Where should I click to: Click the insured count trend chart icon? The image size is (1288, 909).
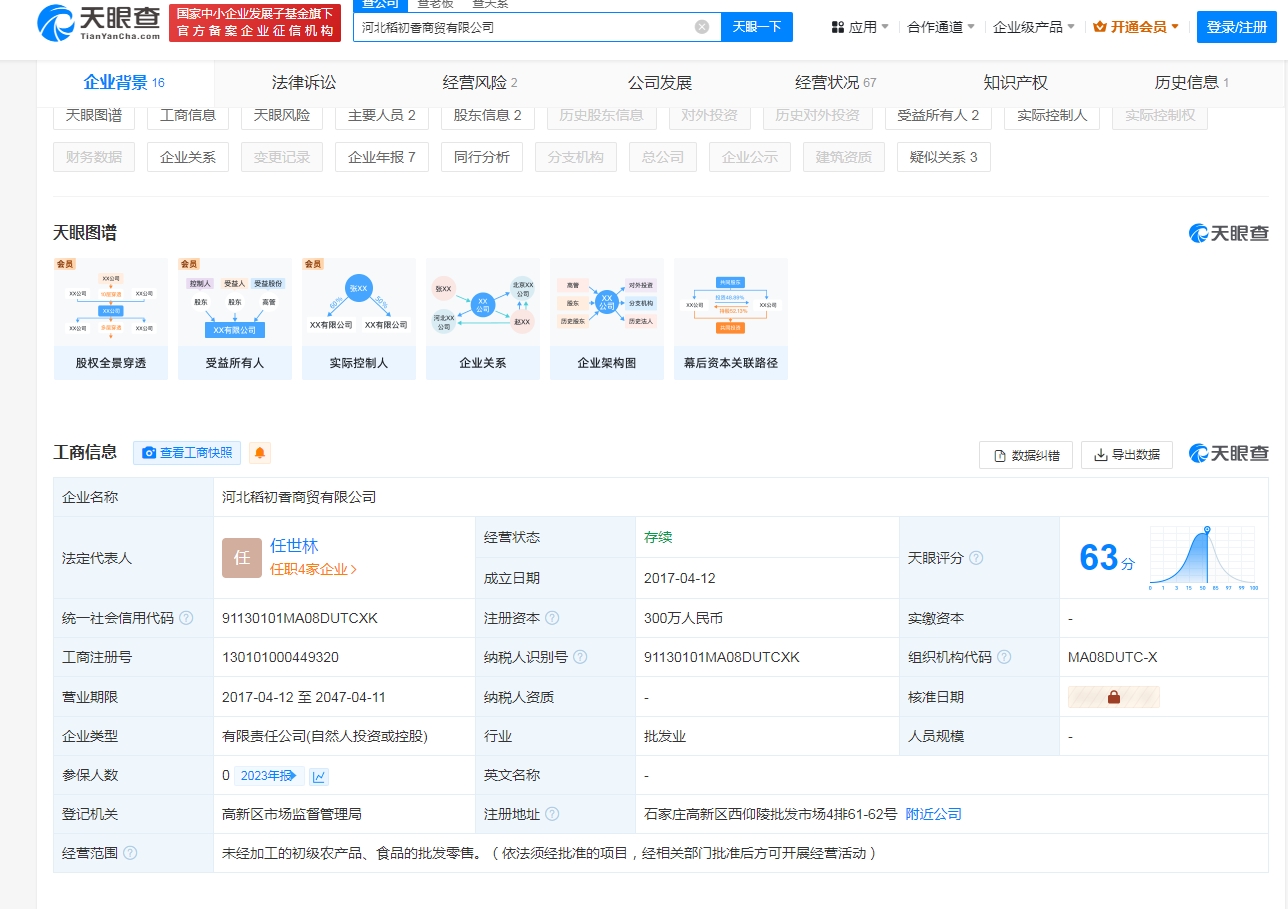(x=319, y=776)
